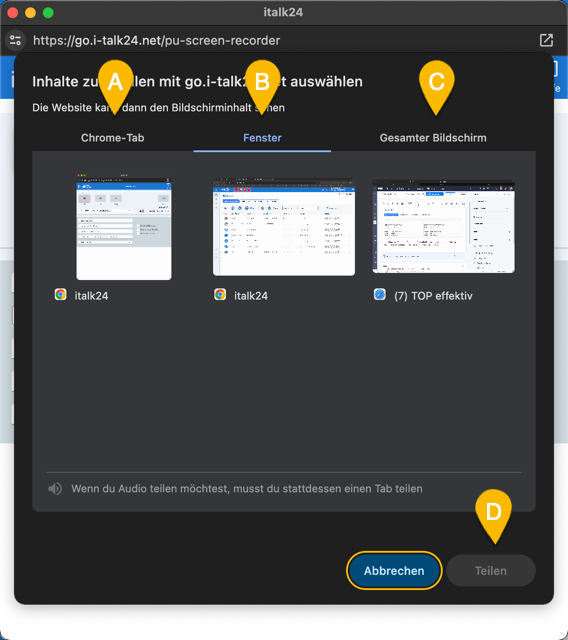Click Chrome icon beside the wide italk24 preview

click(x=220, y=295)
